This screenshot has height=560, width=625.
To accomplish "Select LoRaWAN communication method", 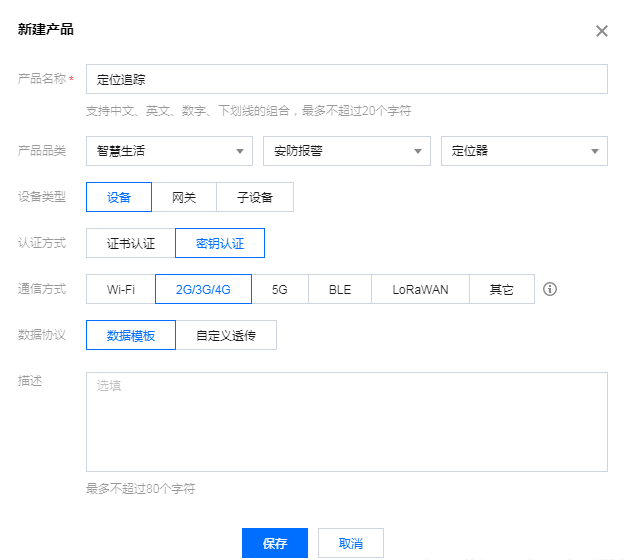I will (x=421, y=289).
